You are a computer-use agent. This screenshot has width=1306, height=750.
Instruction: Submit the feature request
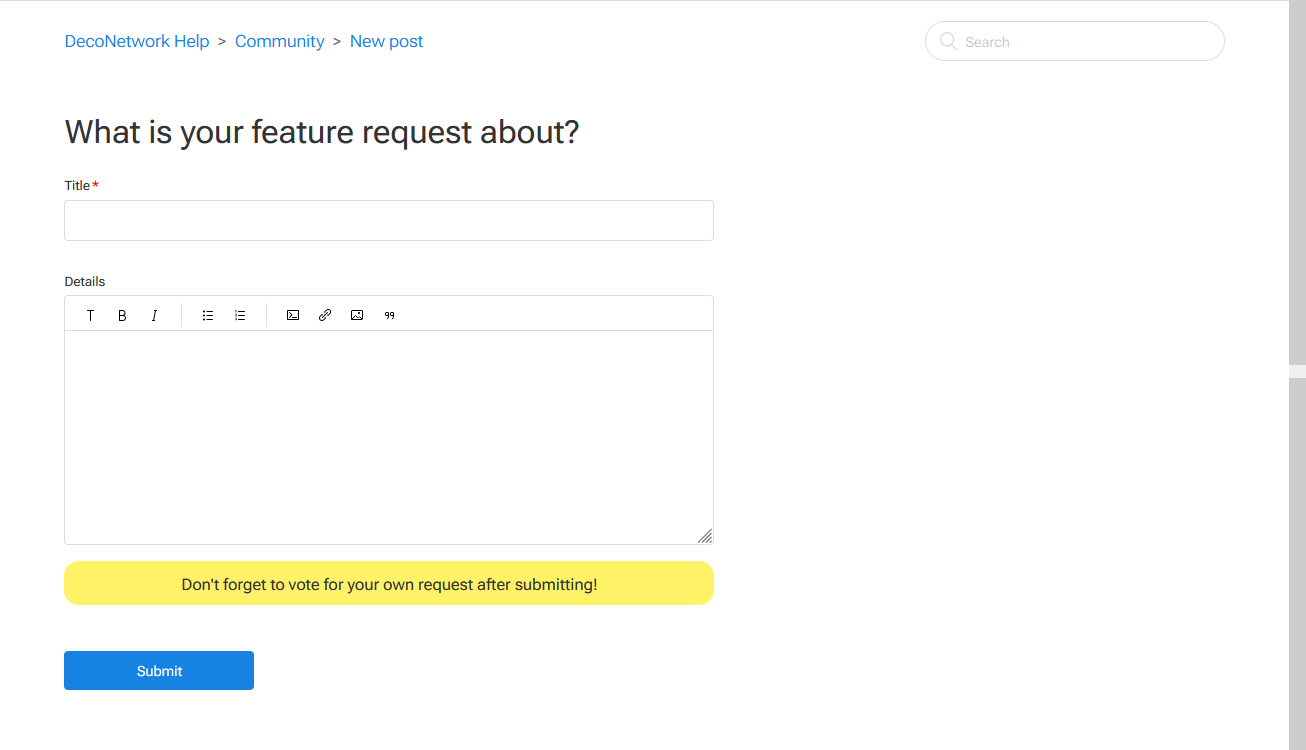point(159,671)
